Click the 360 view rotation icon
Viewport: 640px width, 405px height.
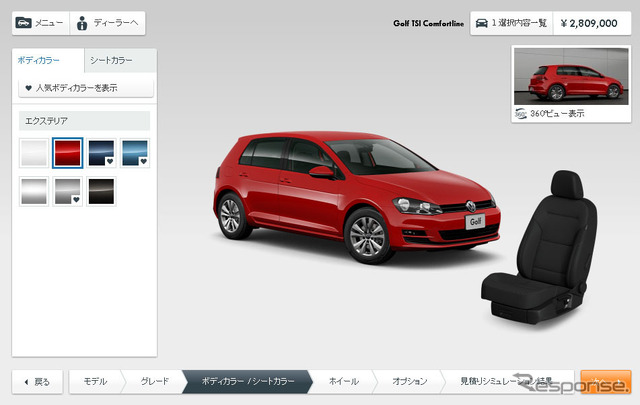(520, 113)
